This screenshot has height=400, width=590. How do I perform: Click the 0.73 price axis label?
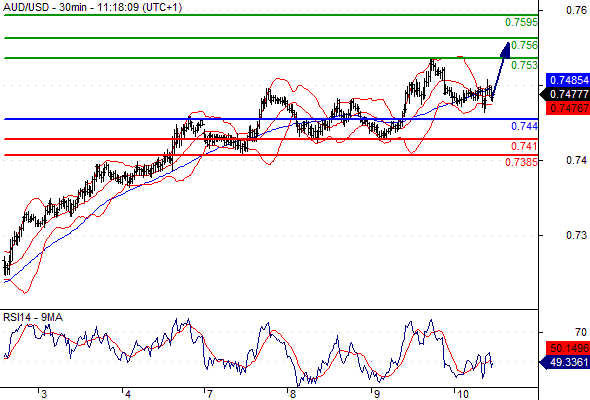point(576,236)
